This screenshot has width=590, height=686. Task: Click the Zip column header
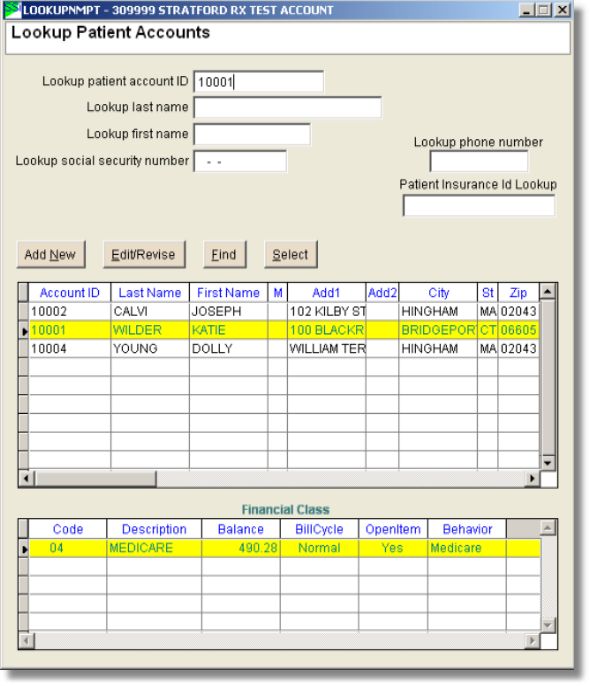pyautogui.click(x=518, y=293)
